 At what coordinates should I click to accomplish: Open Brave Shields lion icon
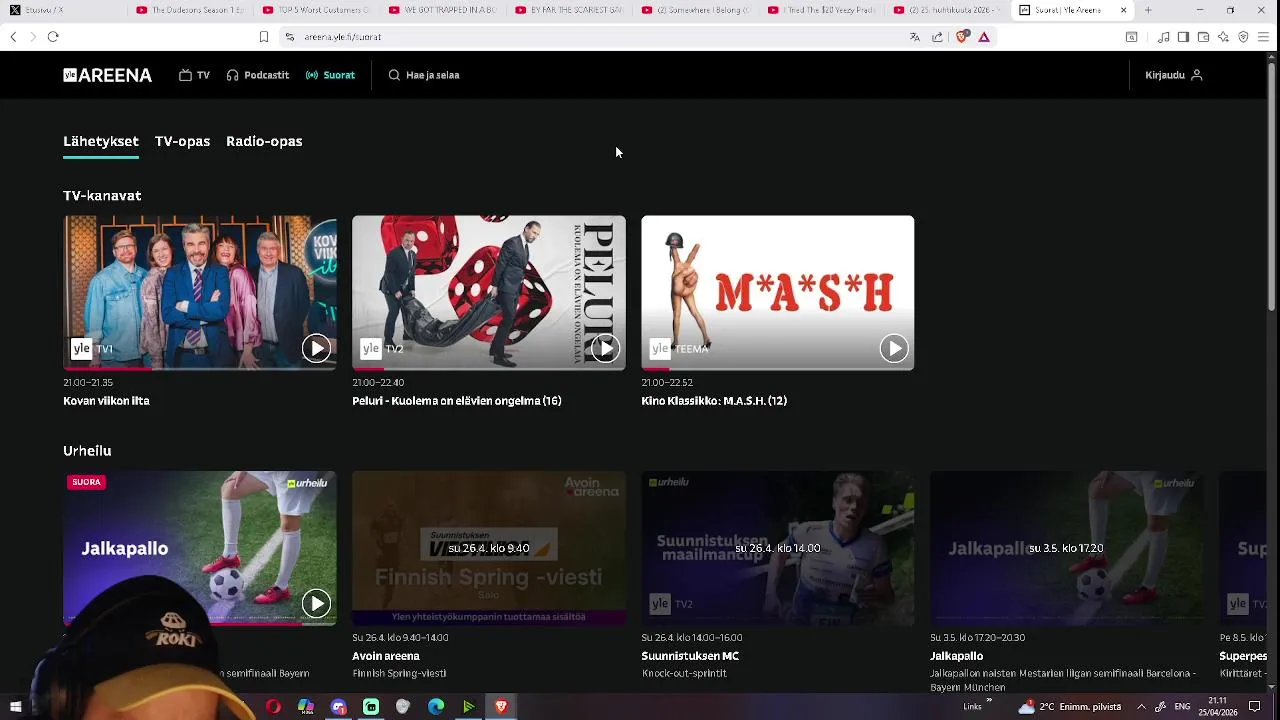click(962, 37)
